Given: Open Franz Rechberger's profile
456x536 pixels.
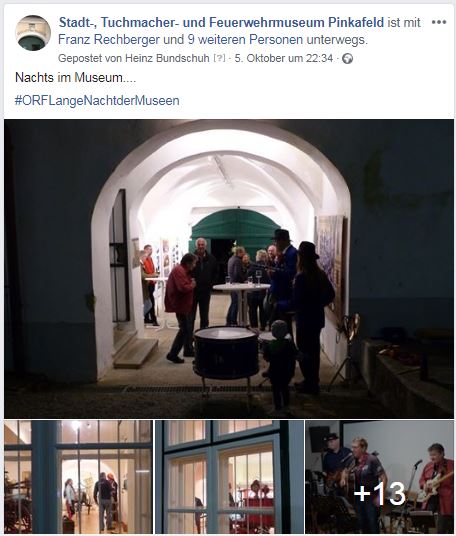Looking at the screenshot, I should pyautogui.click(x=109, y=40).
